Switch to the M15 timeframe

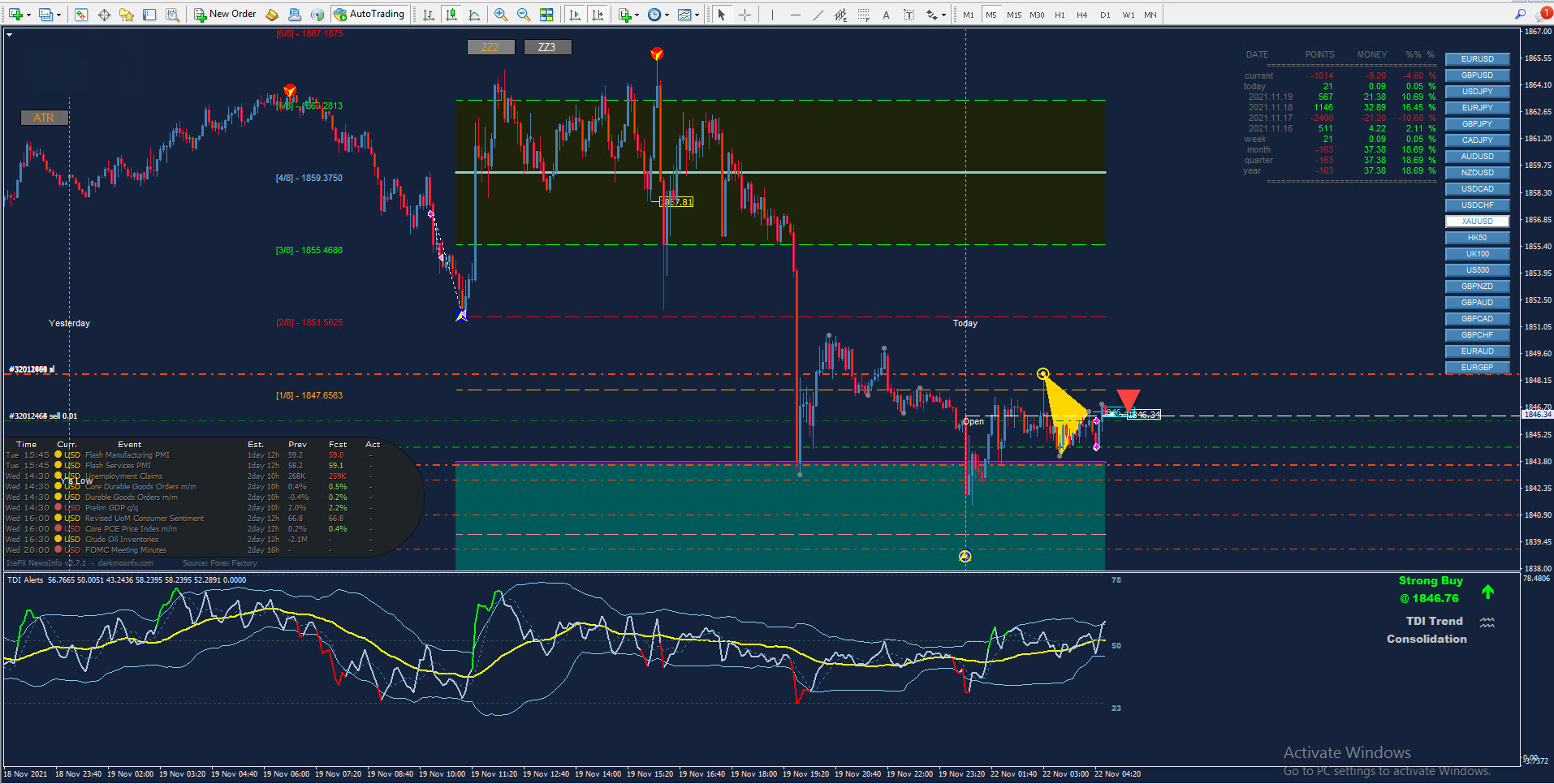(1014, 15)
